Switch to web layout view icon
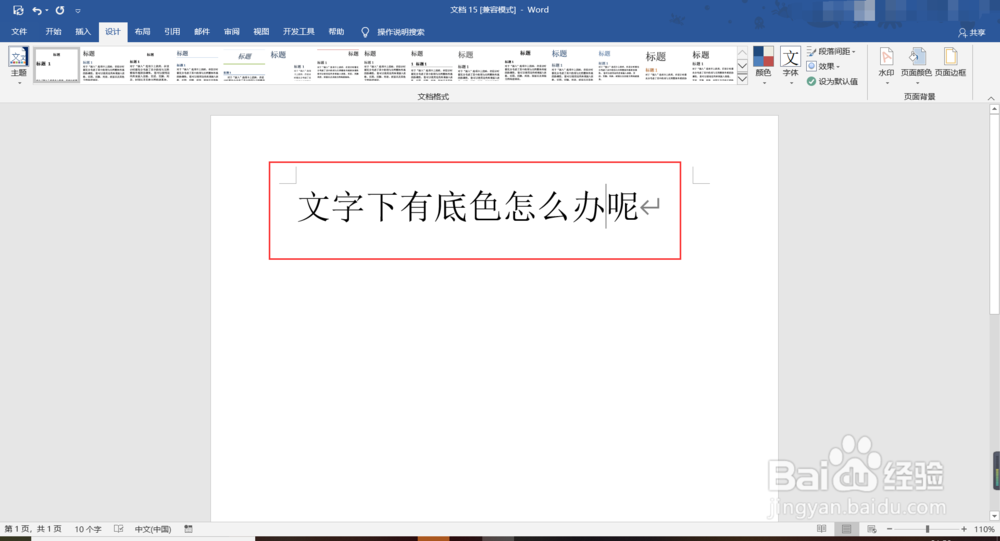This screenshot has width=1000, height=541. click(871, 529)
